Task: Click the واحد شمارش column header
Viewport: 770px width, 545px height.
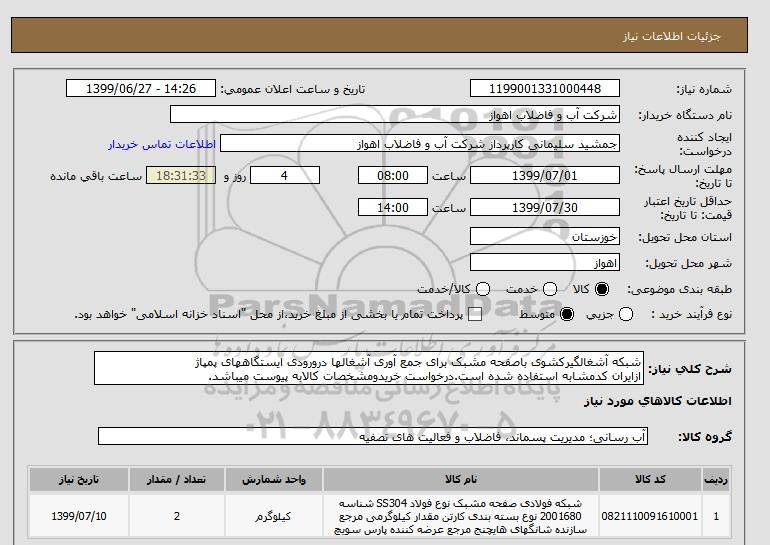Action: (x=274, y=479)
